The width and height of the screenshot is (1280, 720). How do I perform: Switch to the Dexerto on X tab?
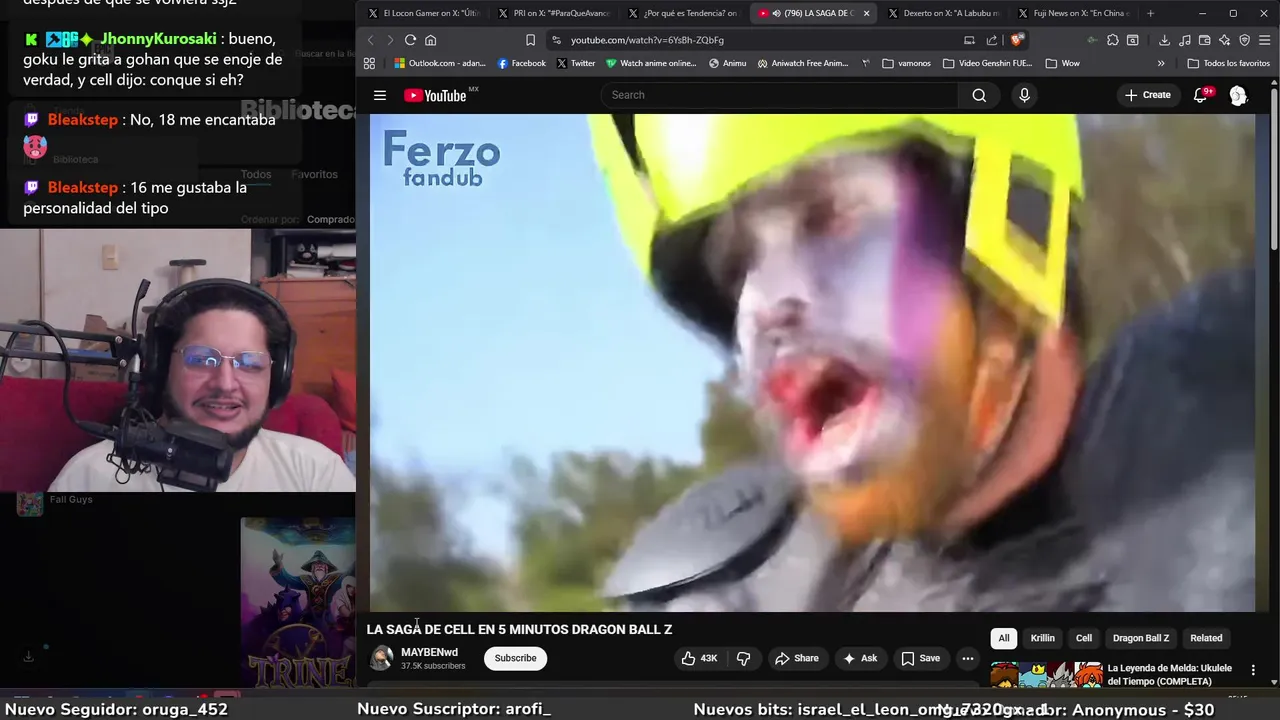pos(943,13)
